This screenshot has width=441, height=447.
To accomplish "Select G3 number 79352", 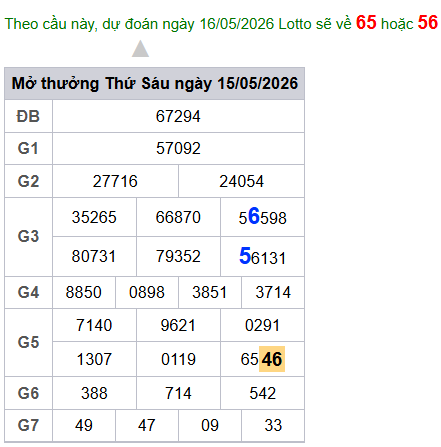I will [x=178, y=257].
